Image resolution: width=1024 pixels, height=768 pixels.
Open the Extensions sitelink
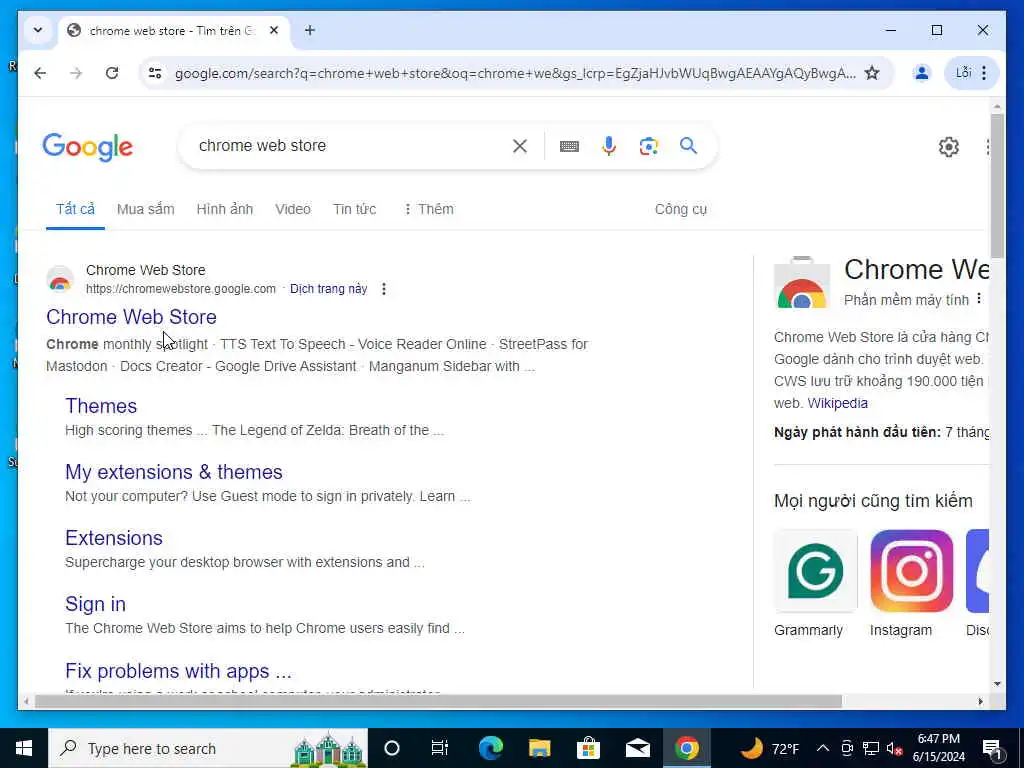(114, 538)
